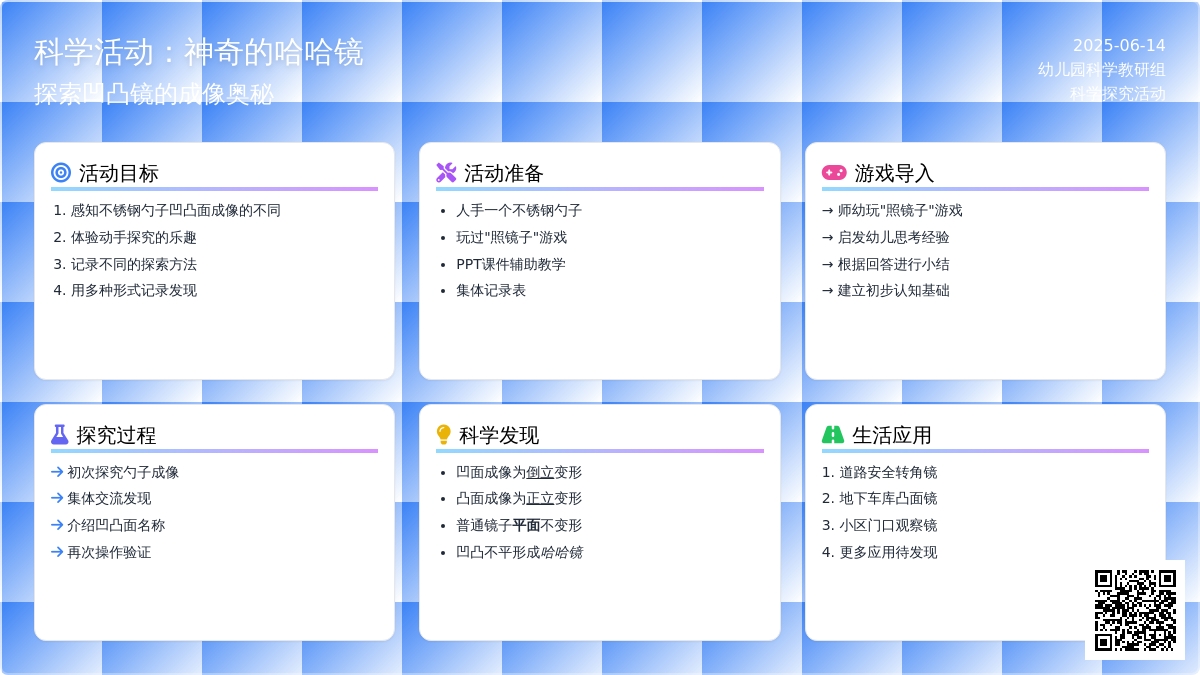
Task: Click the arrow before 介绍凹凸面名称
Action: point(57,525)
